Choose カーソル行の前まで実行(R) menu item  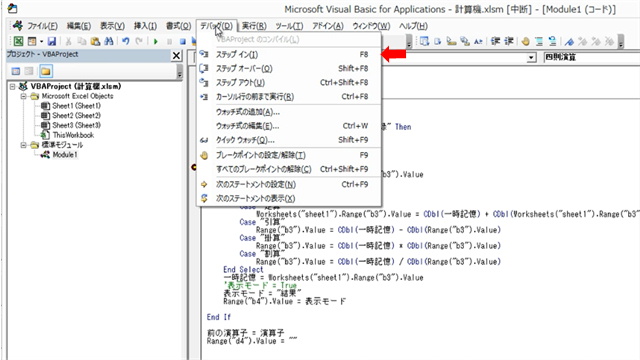coord(289,97)
